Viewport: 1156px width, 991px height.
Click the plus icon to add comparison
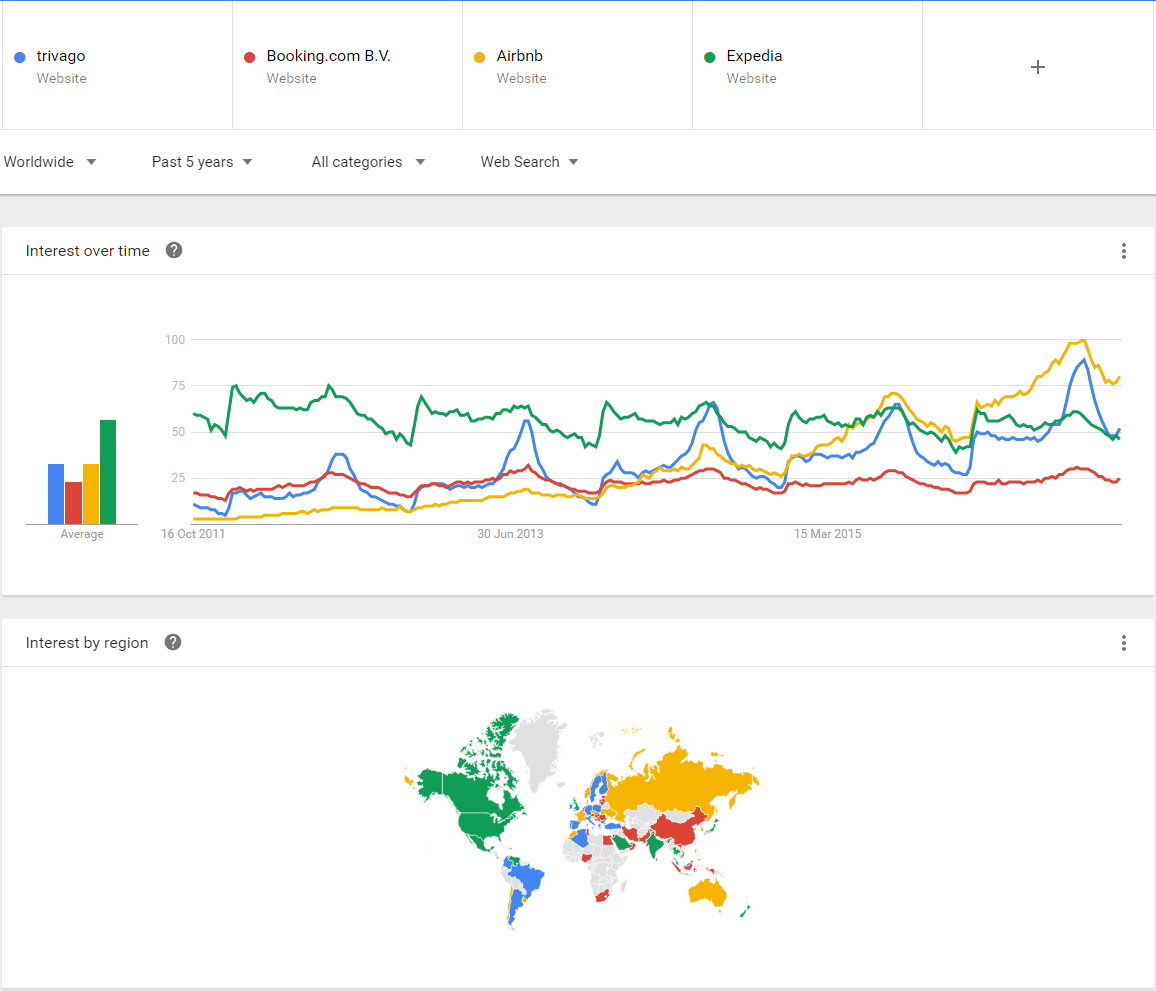point(1038,67)
